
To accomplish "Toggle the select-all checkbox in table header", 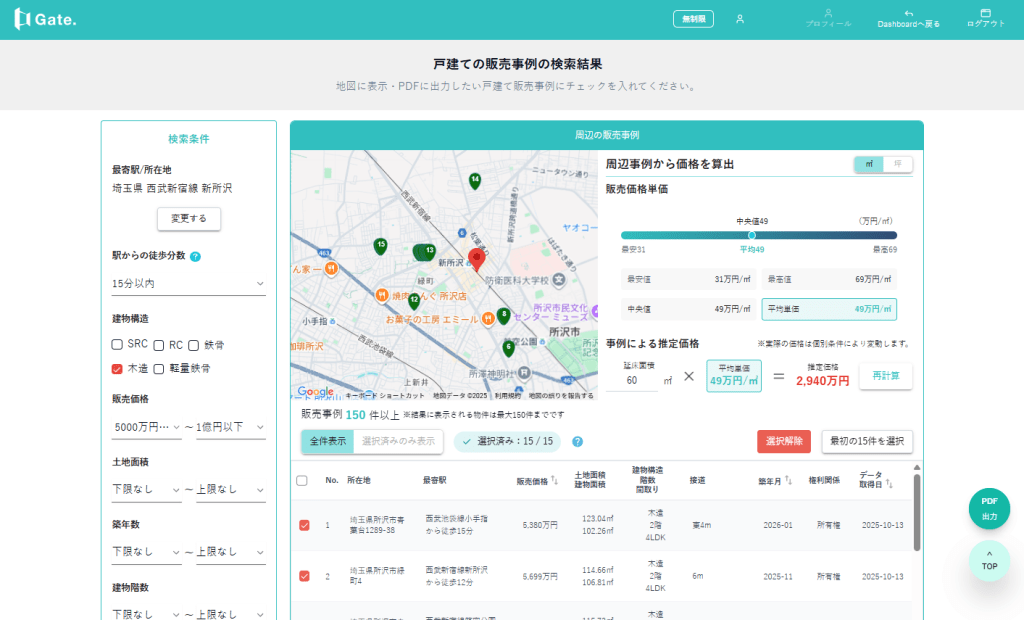I will point(303,481).
